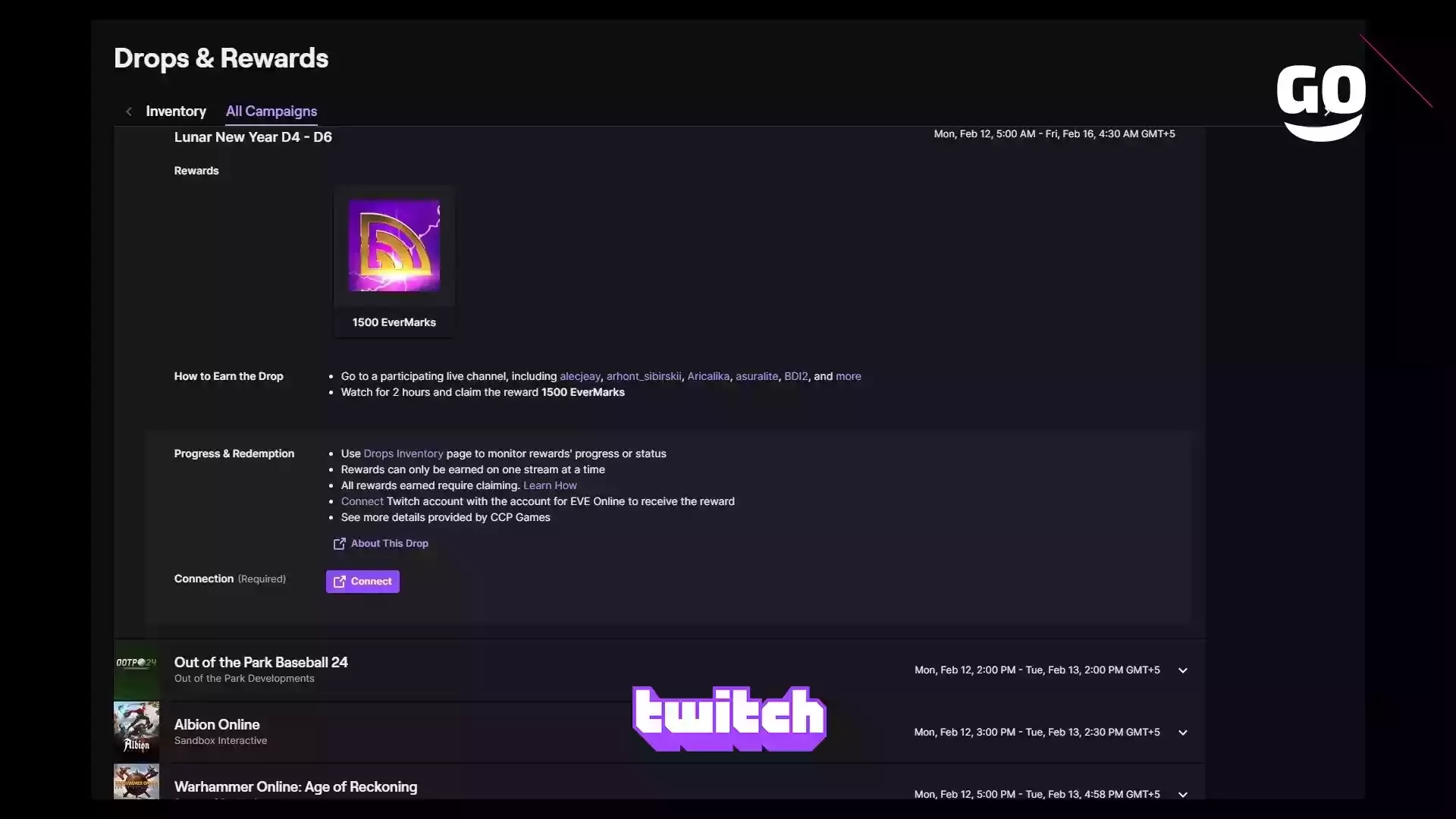Expand the Albion Online campaign row
The width and height of the screenshot is (1456, 819).
[1182, 733]
